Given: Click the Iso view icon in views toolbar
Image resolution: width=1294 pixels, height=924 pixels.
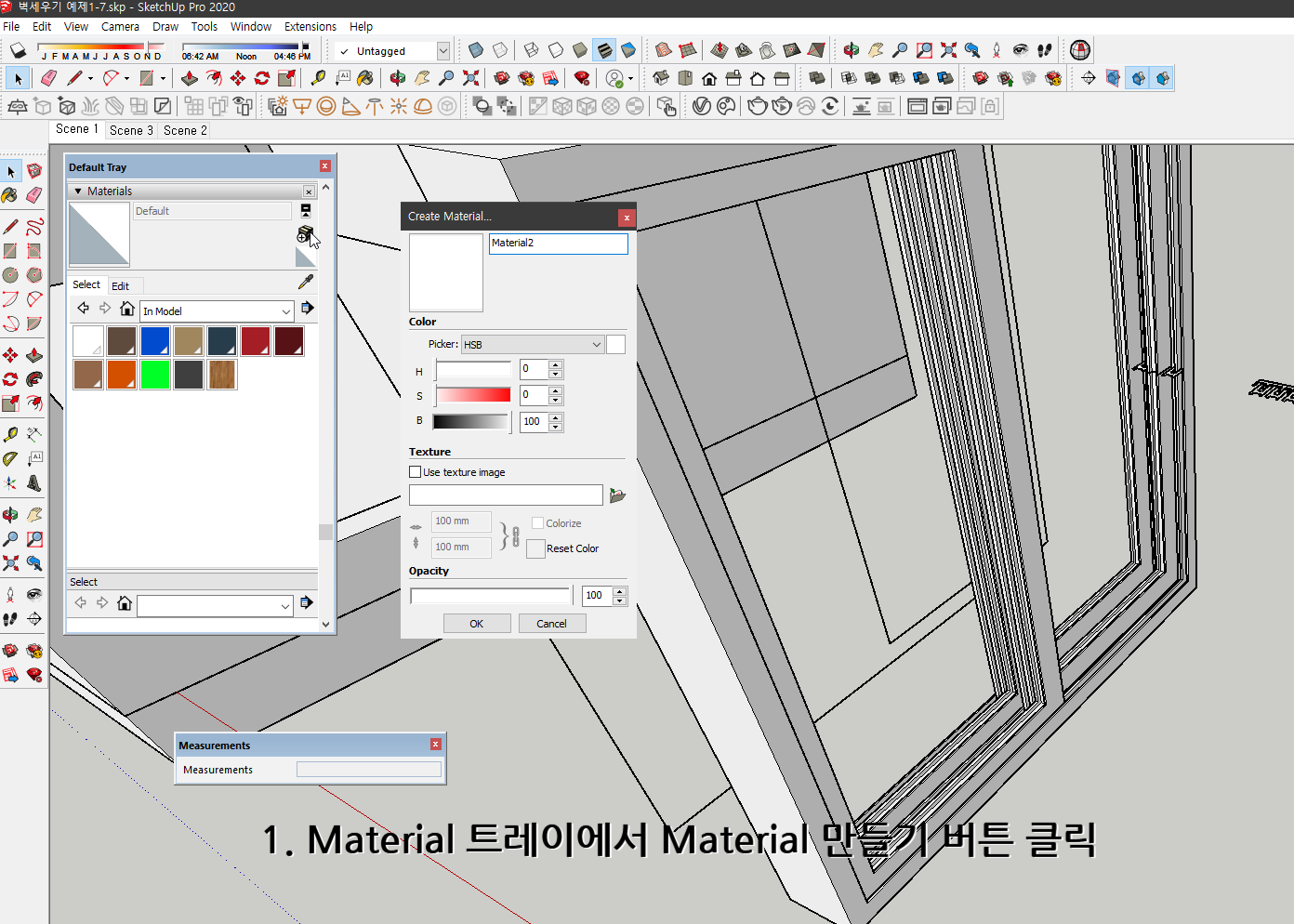Looking at the screenshot, I should click(661, 78).
